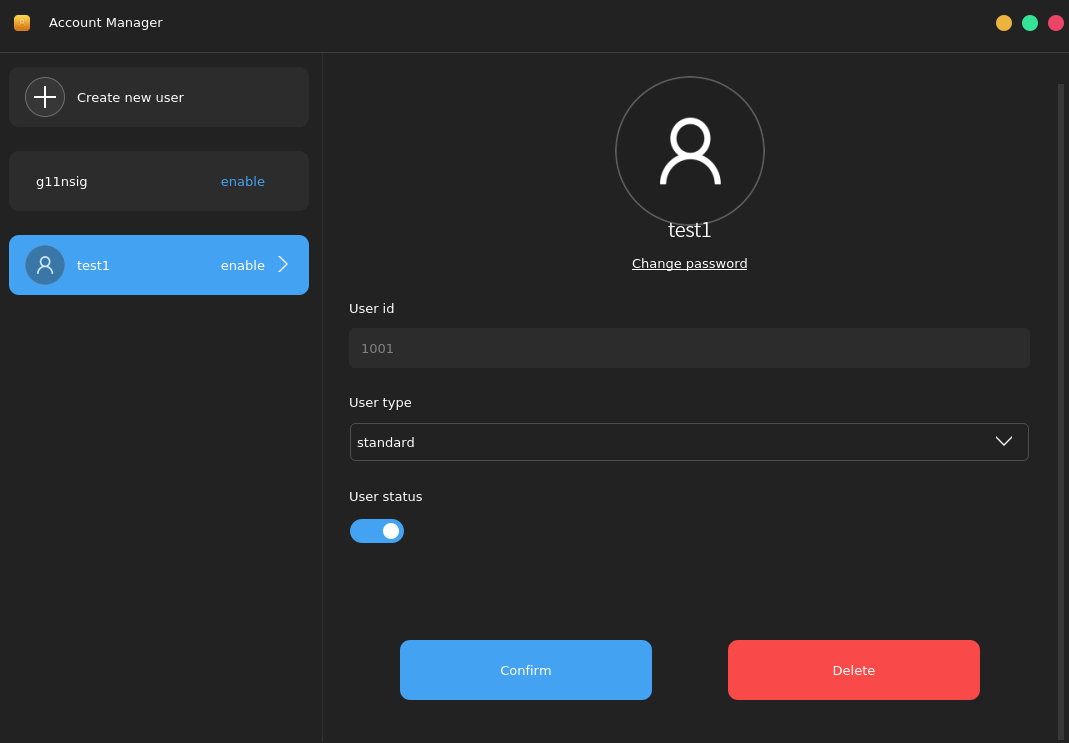Click the chevron arrow on the test1 row
1069x743 pixels.
click(x=283, y=264)
